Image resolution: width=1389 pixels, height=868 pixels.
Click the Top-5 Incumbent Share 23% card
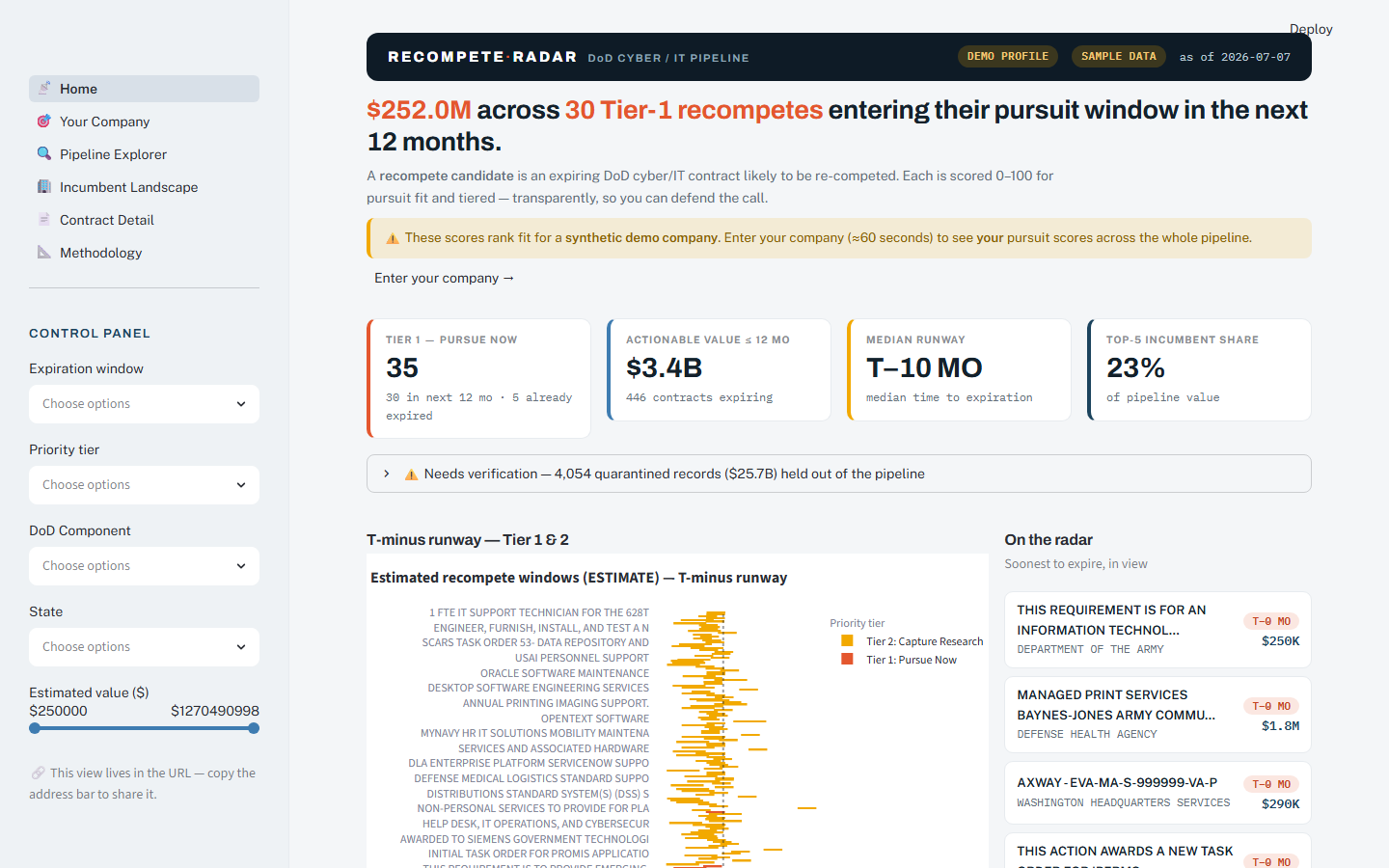point(1199,369)
